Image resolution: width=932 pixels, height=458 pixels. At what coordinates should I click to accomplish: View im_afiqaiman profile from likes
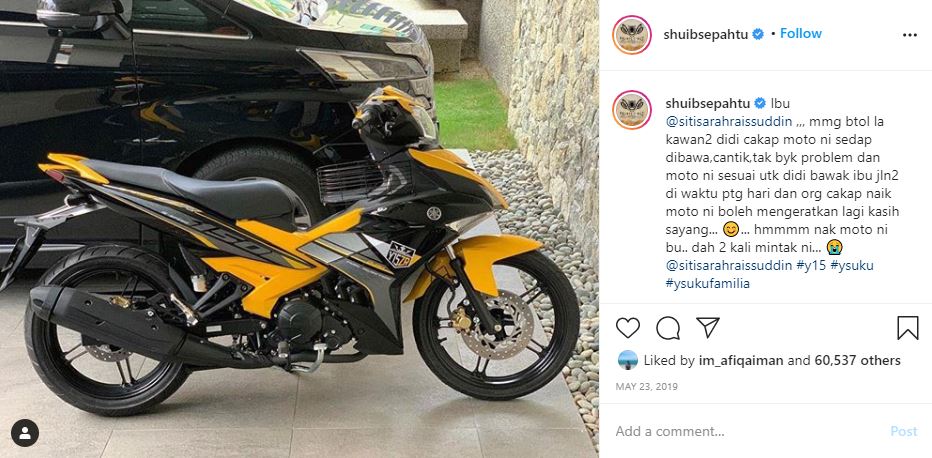pos(746,361)
